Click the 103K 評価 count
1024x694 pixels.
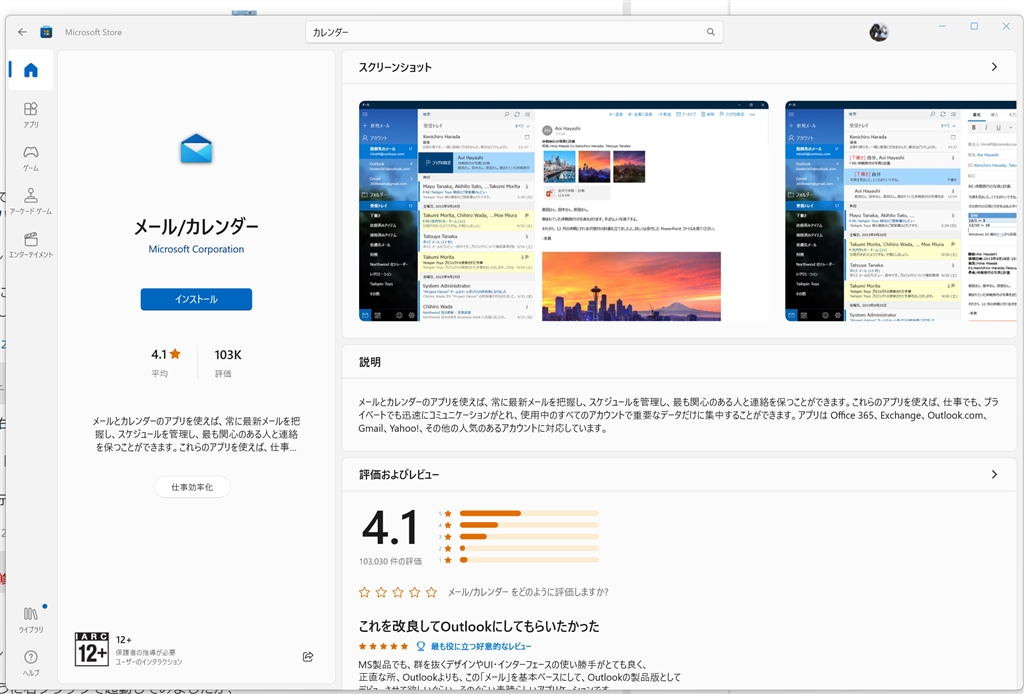[227, 363]
